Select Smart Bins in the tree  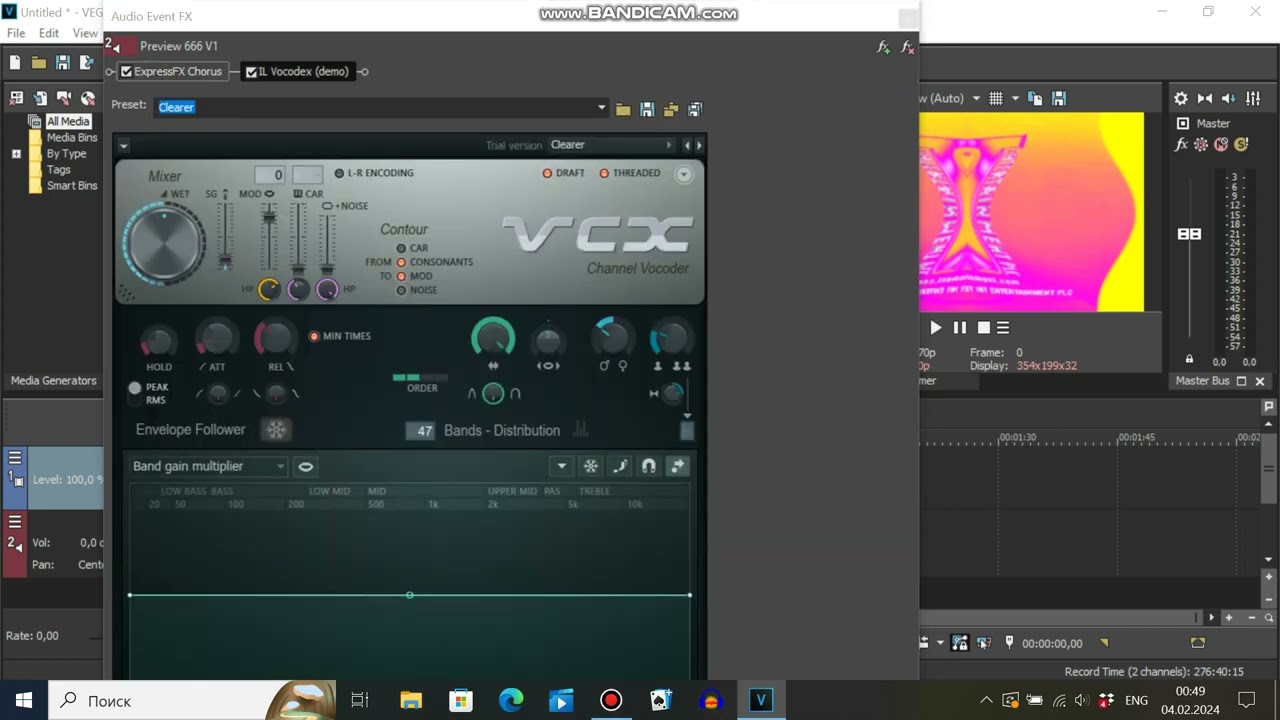[x=72, y=186]
